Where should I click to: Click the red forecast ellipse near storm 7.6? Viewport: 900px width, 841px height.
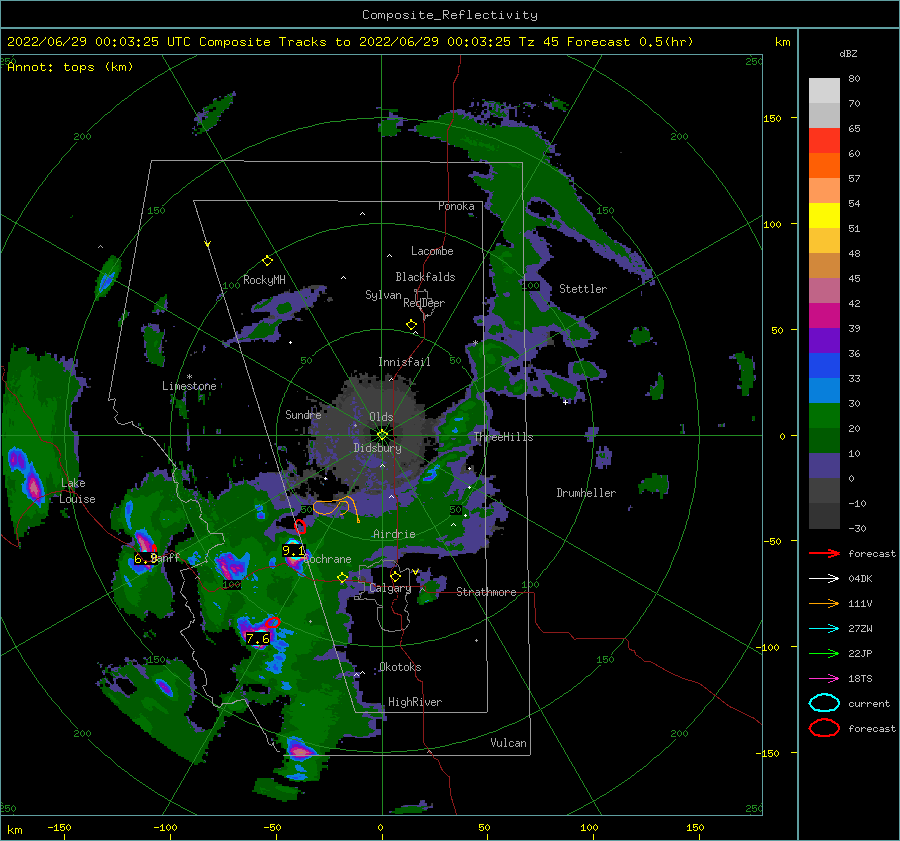click(272, 622)
